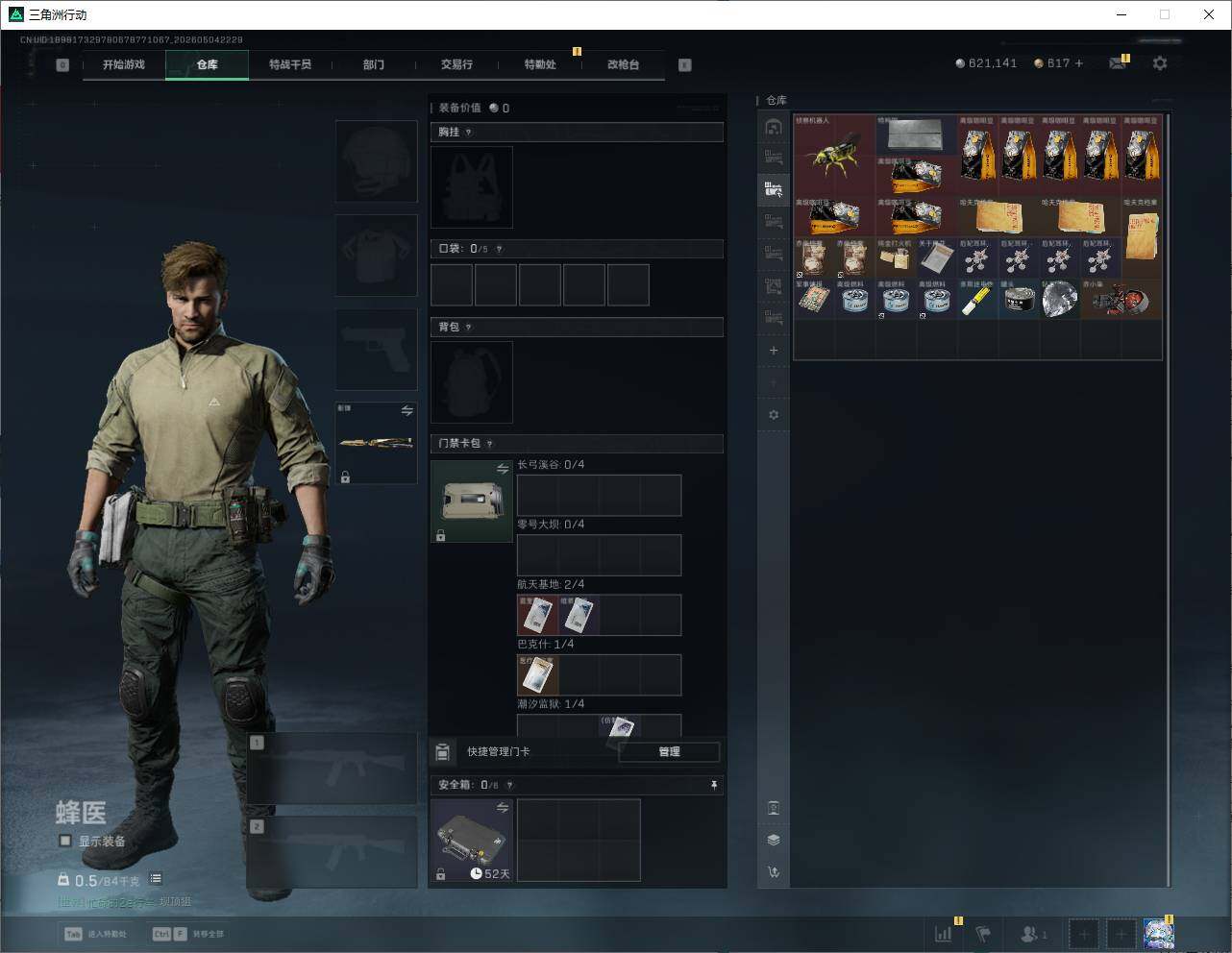Viewport: 1232px width, 953px height.
Task: Open the flag icon in bottom bar
Action: coord(982,933)
